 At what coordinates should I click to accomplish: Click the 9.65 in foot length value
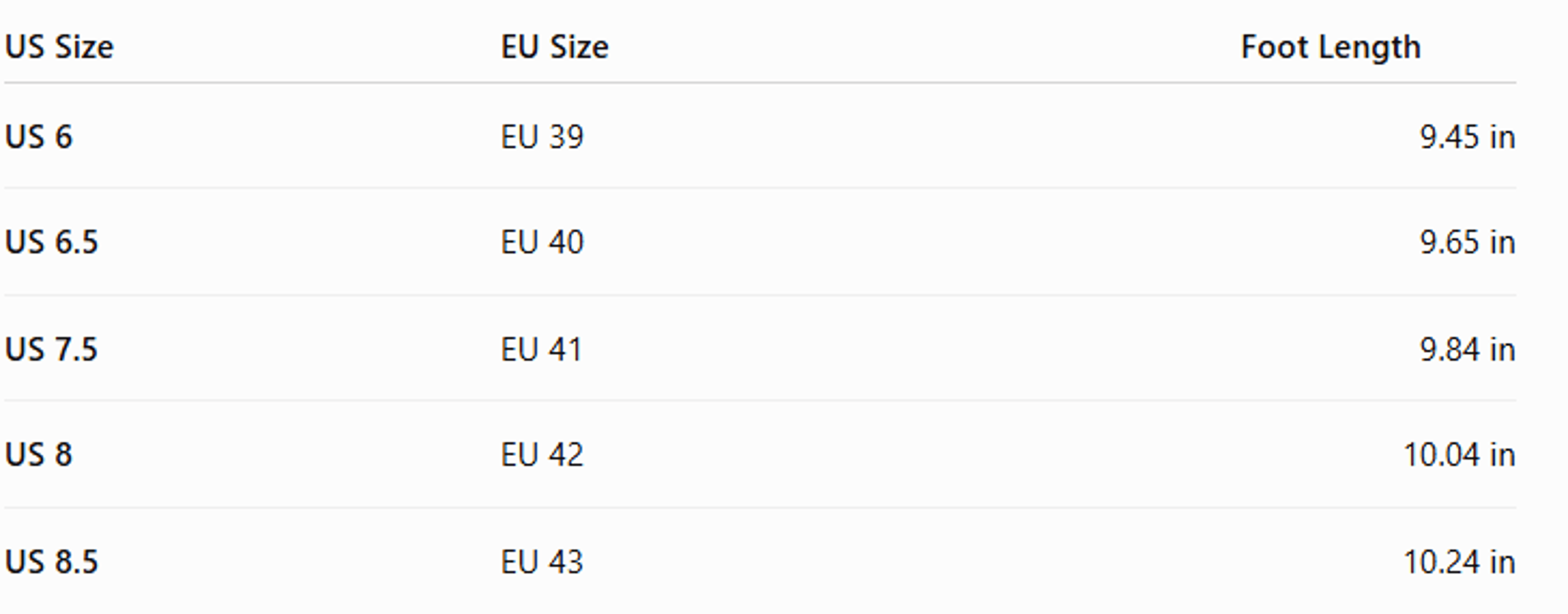coord(1468,242)
